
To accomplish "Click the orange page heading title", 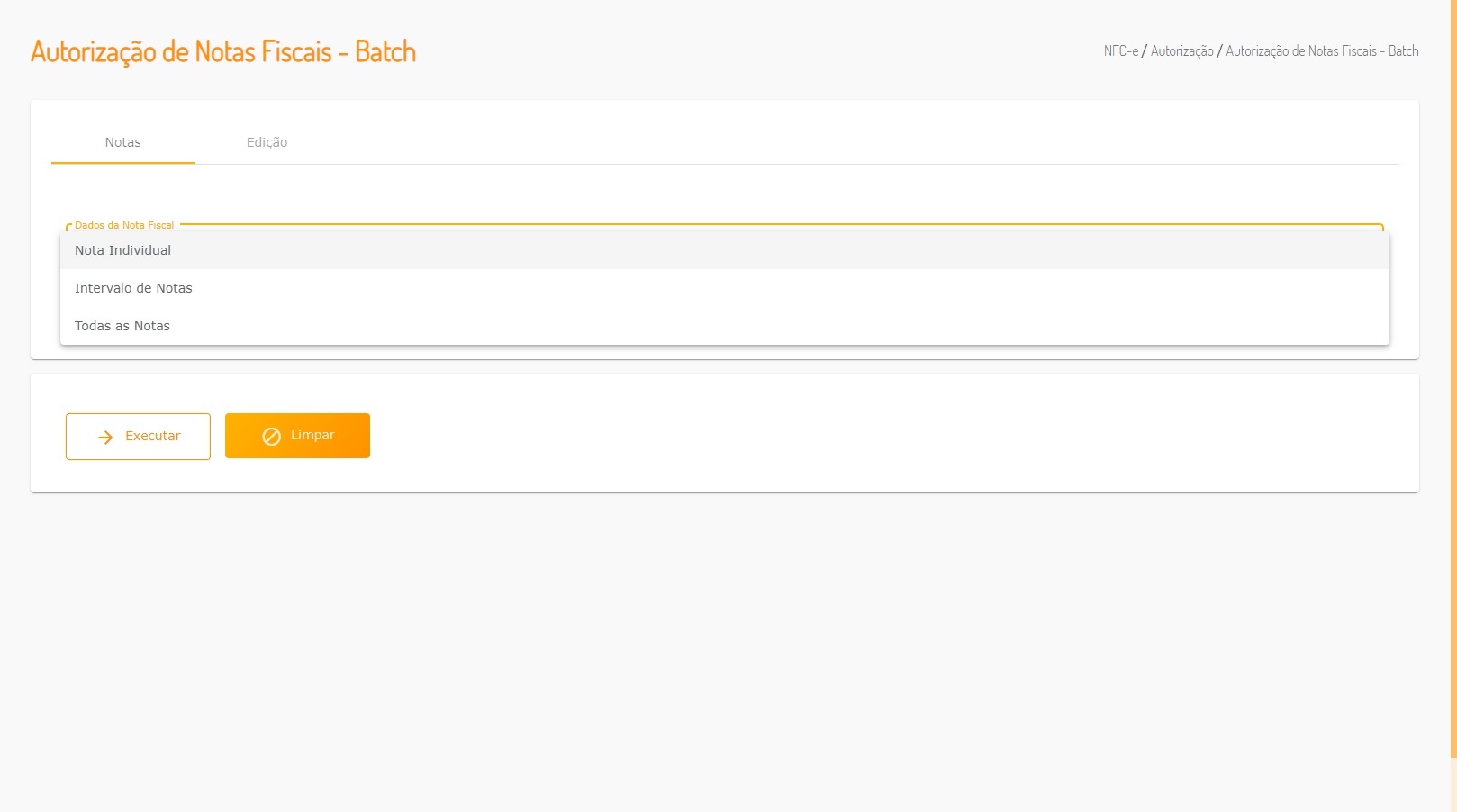I will 223,51.
